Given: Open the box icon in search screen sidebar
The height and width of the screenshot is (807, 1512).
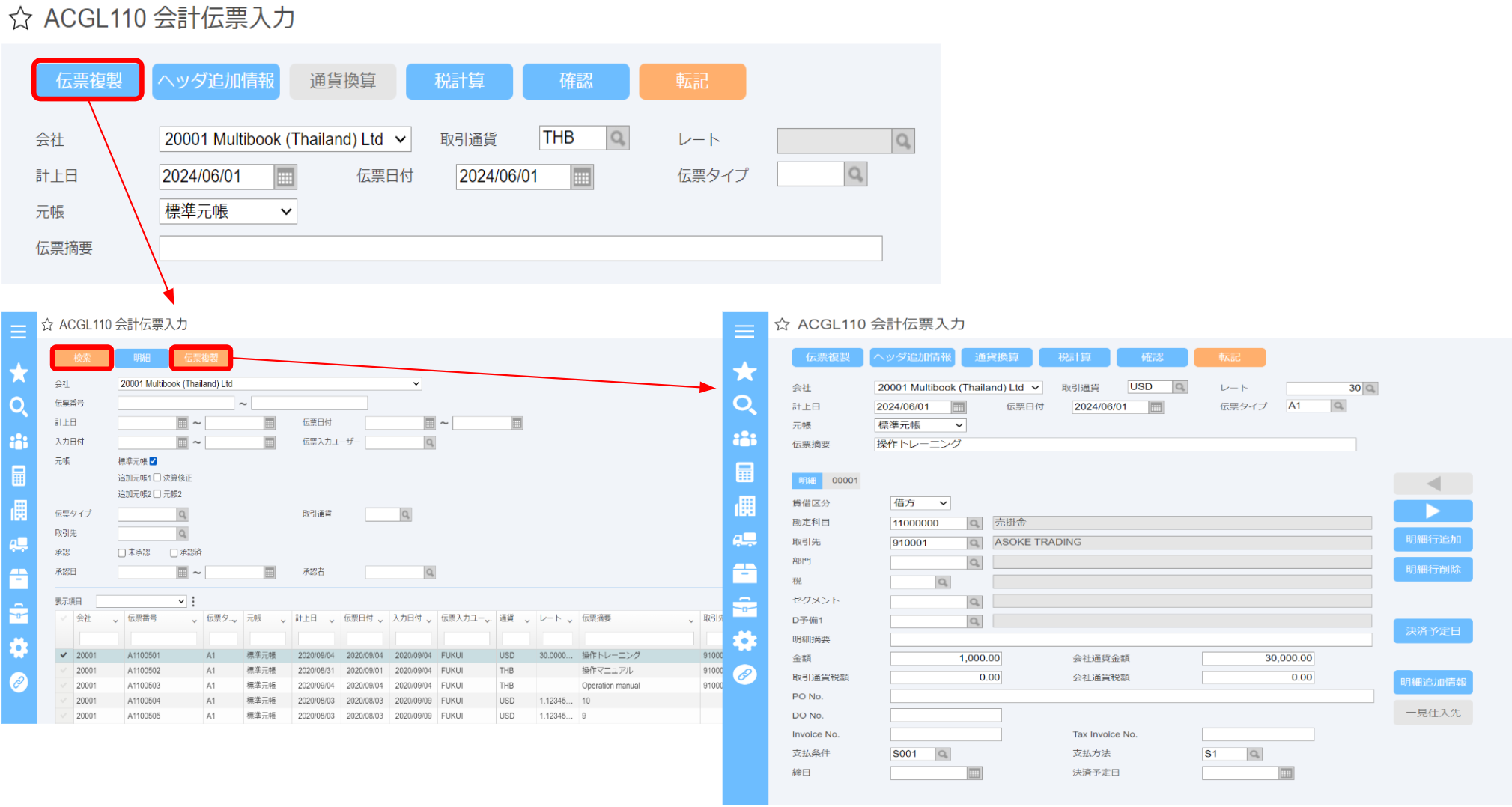Looking at the screenshot, I should (19, 579).
